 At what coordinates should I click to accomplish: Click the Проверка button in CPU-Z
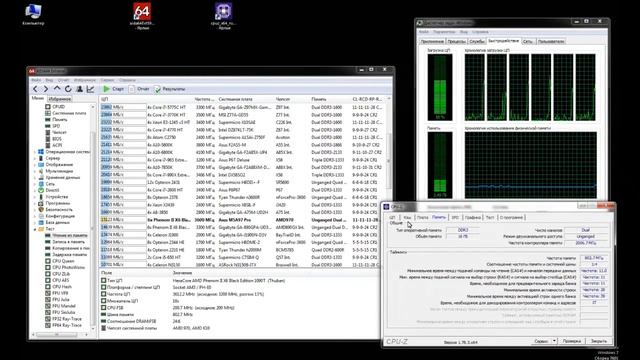(571, 341)
